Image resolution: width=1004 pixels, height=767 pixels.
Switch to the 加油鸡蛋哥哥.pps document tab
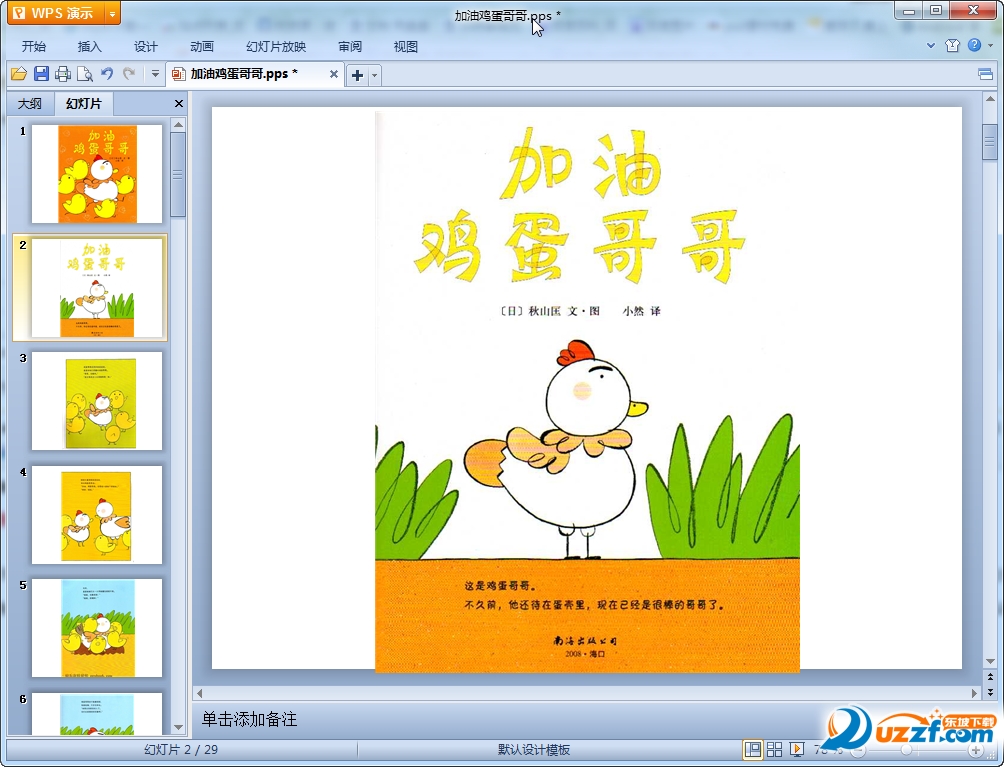tap(244, 74)
